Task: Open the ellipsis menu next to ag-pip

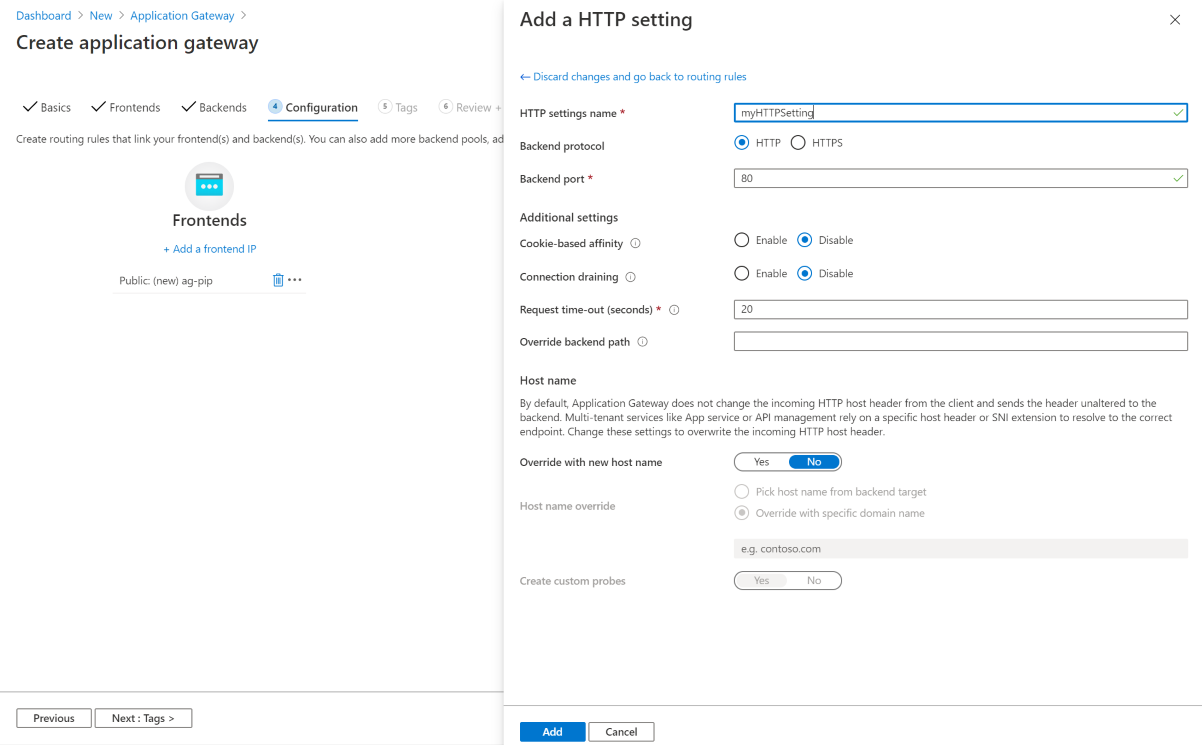Action: tap(295, 280)
